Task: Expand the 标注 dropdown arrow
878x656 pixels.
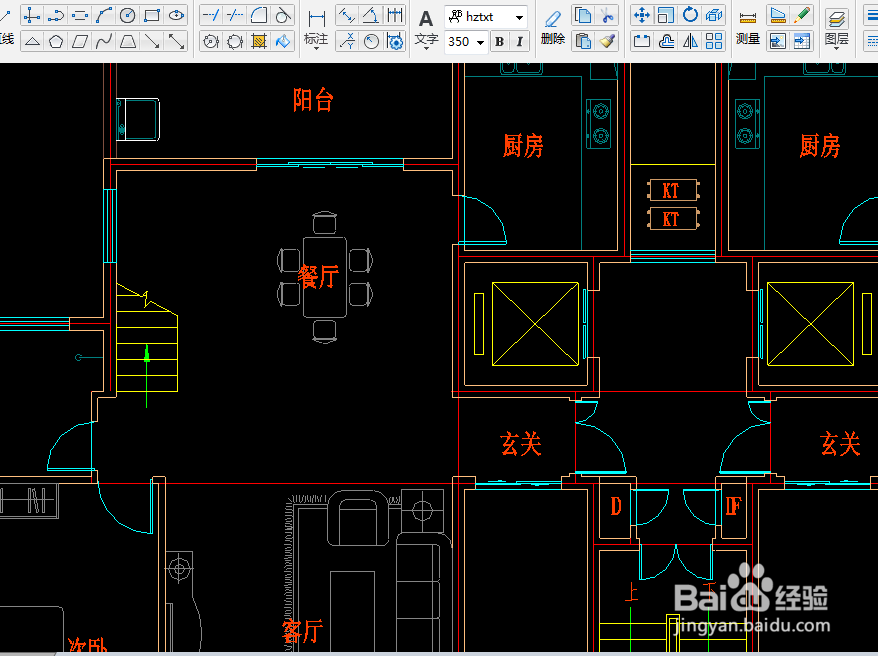Action: click(316, 49)
